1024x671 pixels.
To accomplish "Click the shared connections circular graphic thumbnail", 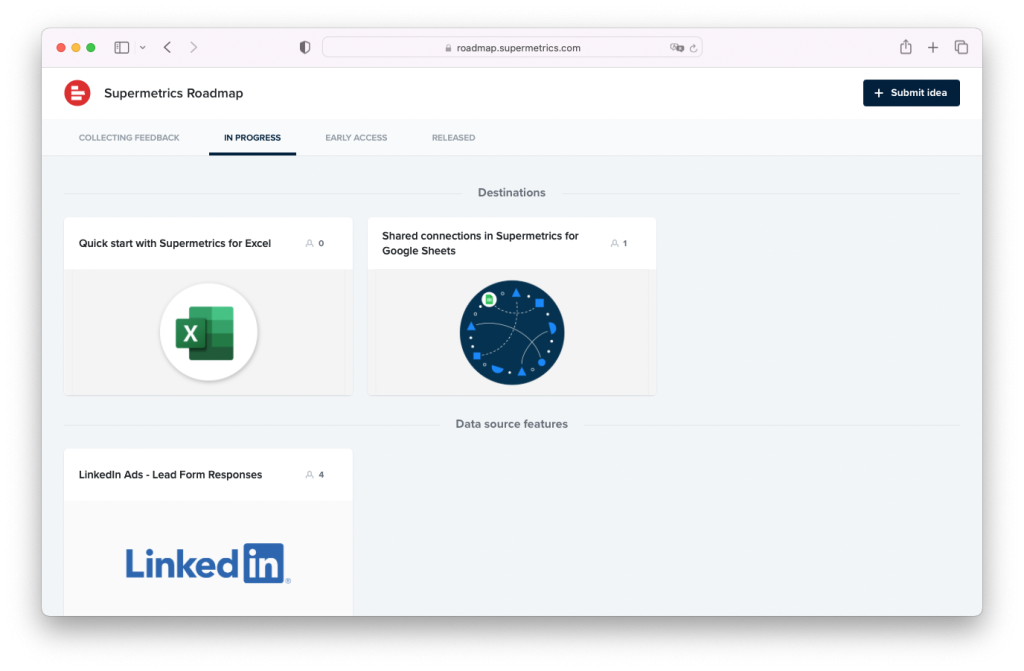I will coord(511,333).
